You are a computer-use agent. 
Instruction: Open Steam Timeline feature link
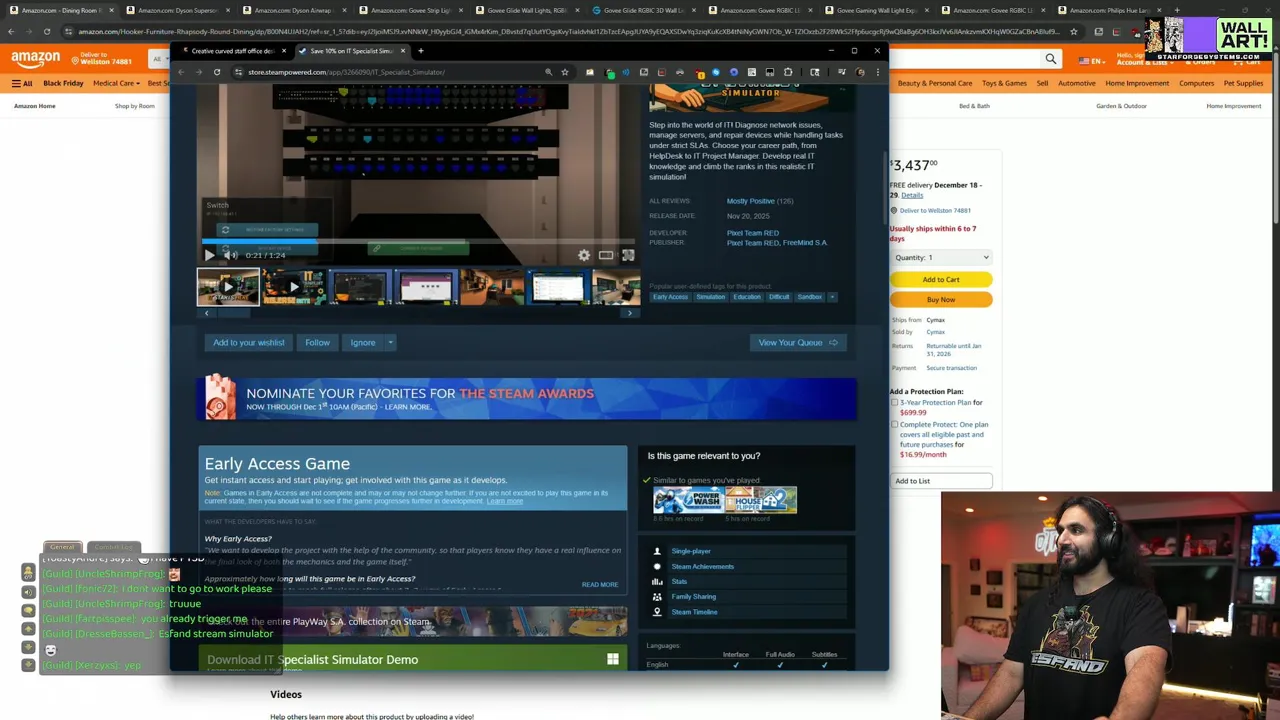(694, 611)
